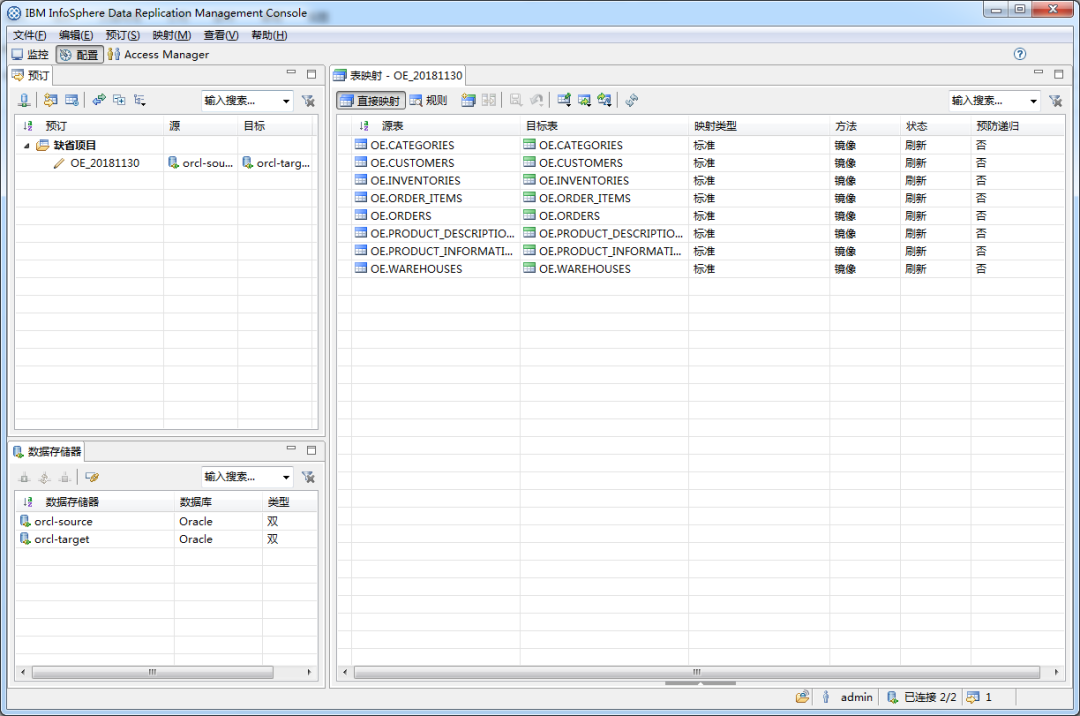Viewport: 1080px width, 716px height.
Task: Sort by the 源表 column header
Action: coord(393,126)
